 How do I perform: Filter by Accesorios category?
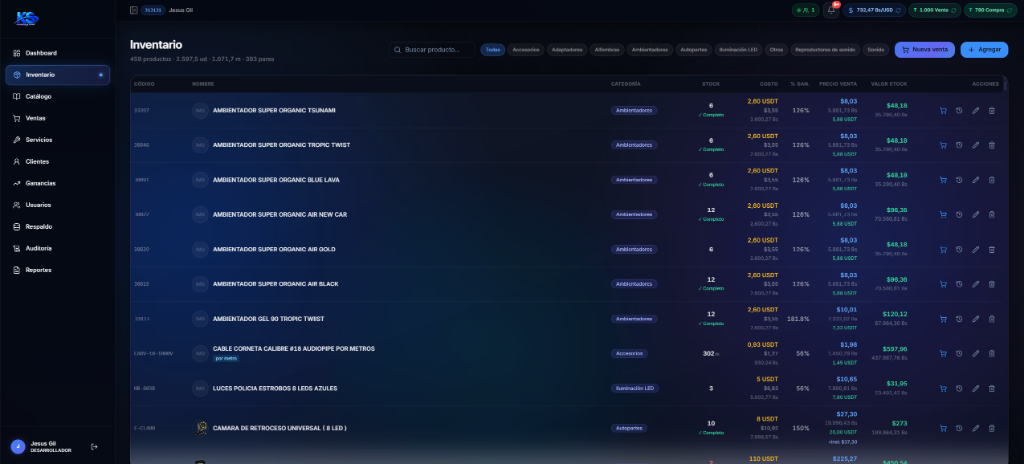pos(526,50)
